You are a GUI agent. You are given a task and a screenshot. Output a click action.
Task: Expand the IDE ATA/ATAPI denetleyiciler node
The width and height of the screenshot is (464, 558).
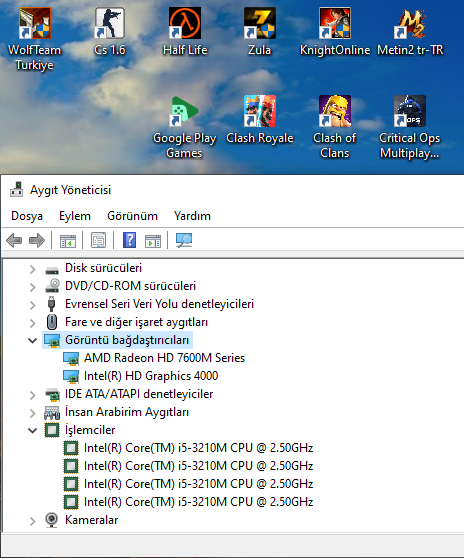point(32,395)
